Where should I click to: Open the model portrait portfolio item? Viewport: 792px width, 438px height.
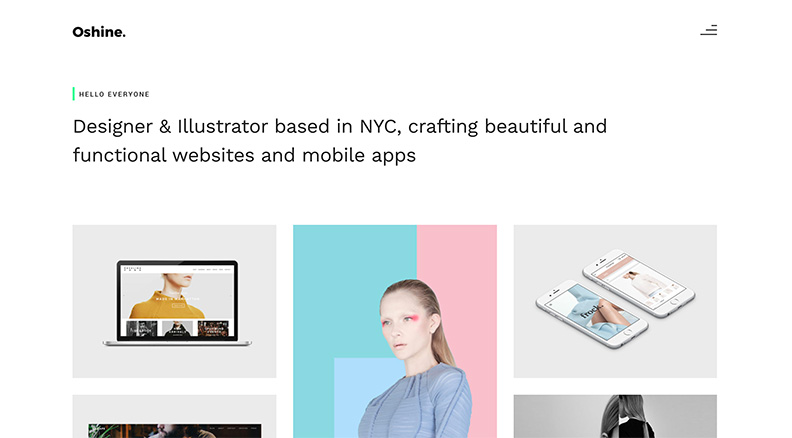pos(395,331)
